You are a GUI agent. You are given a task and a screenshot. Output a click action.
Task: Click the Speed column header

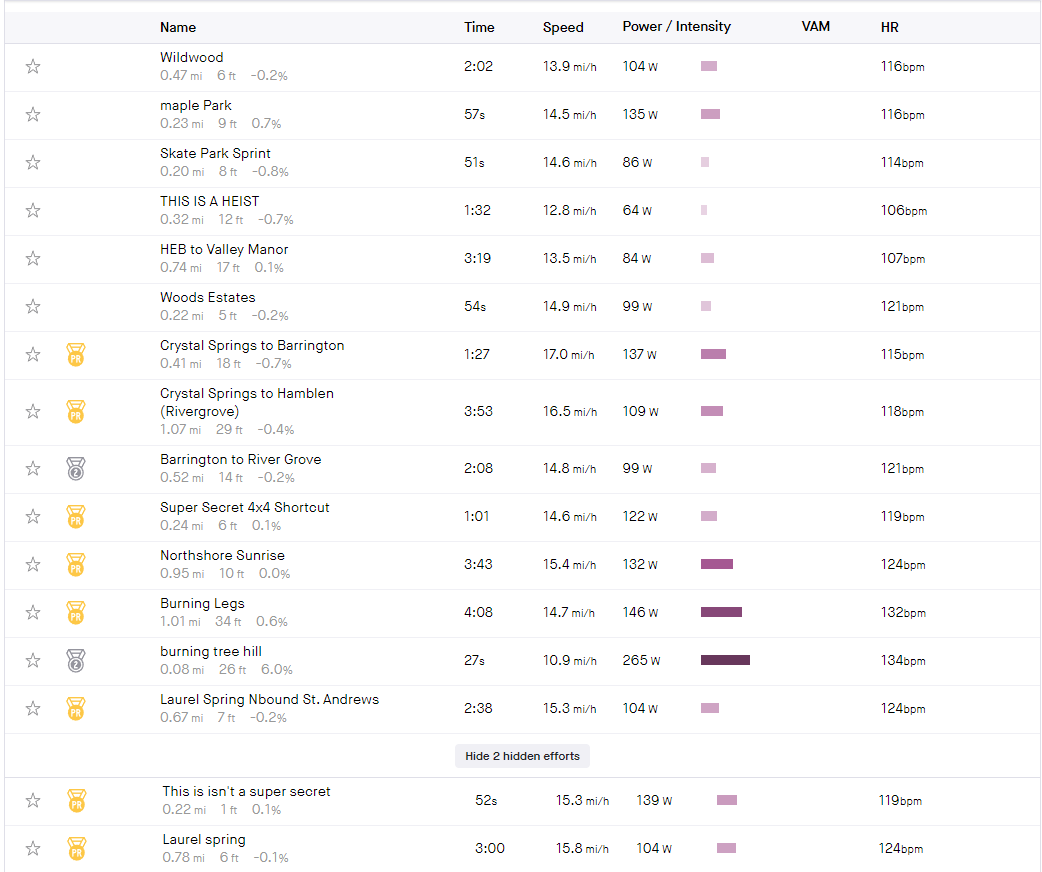[563, 27]
